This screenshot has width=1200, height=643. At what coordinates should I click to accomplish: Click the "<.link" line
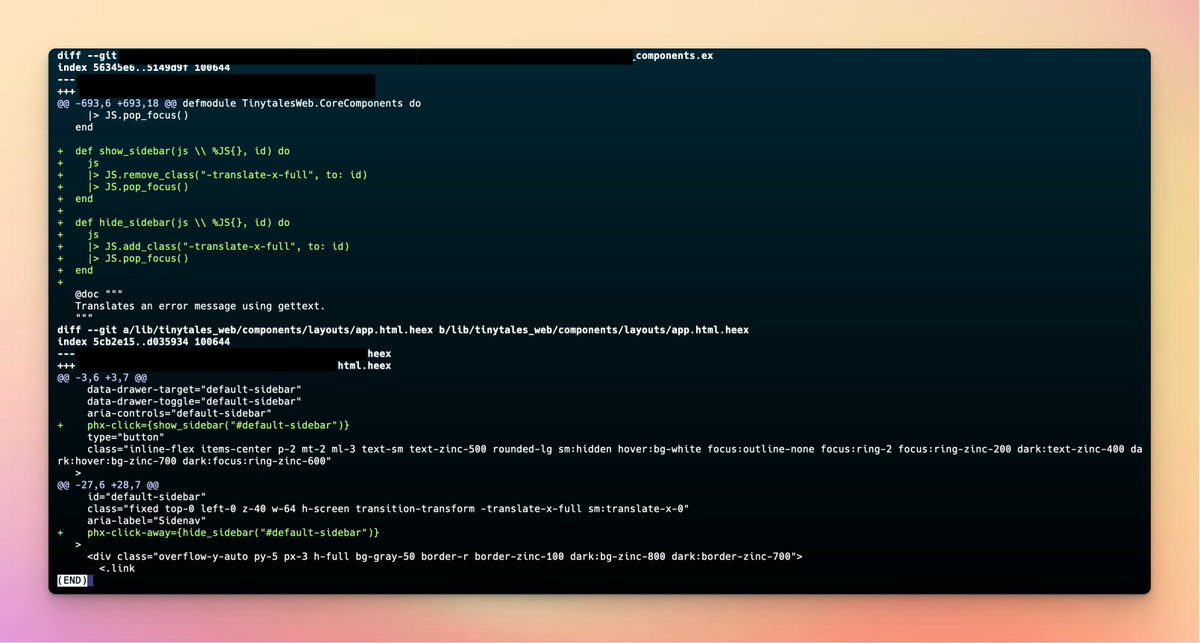[116, 568]
